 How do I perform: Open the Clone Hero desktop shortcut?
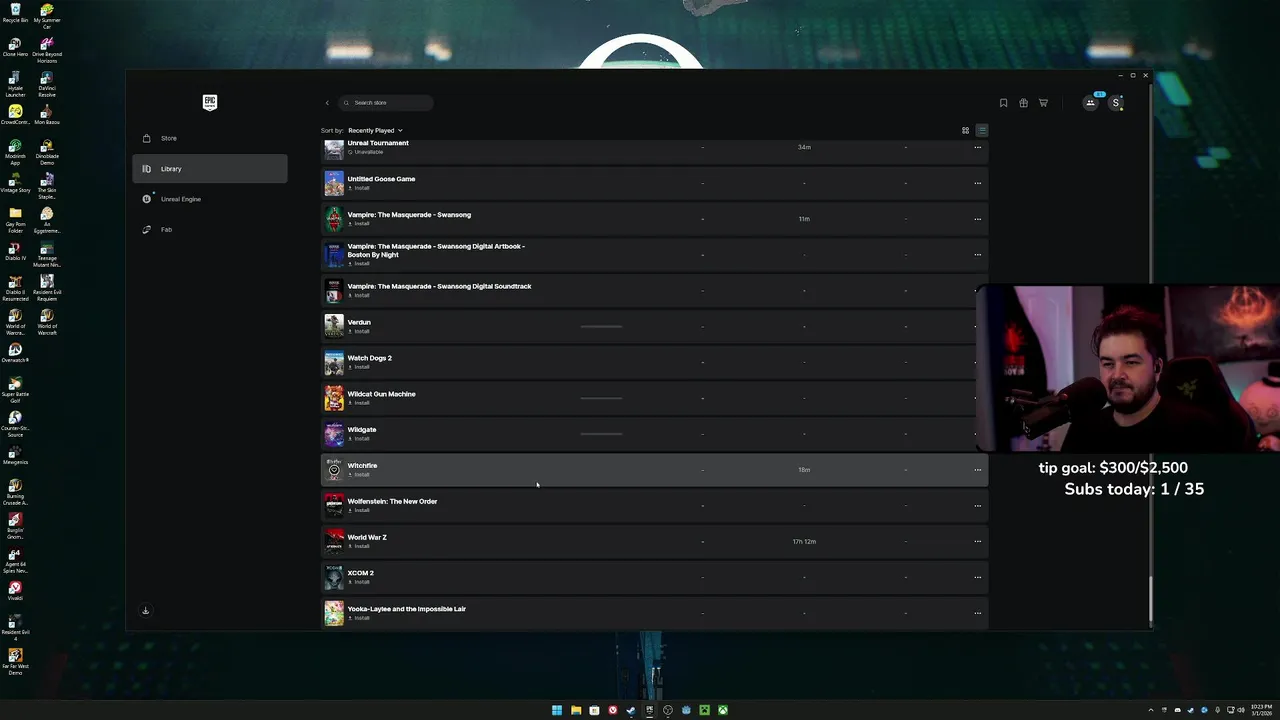[15, 49]
